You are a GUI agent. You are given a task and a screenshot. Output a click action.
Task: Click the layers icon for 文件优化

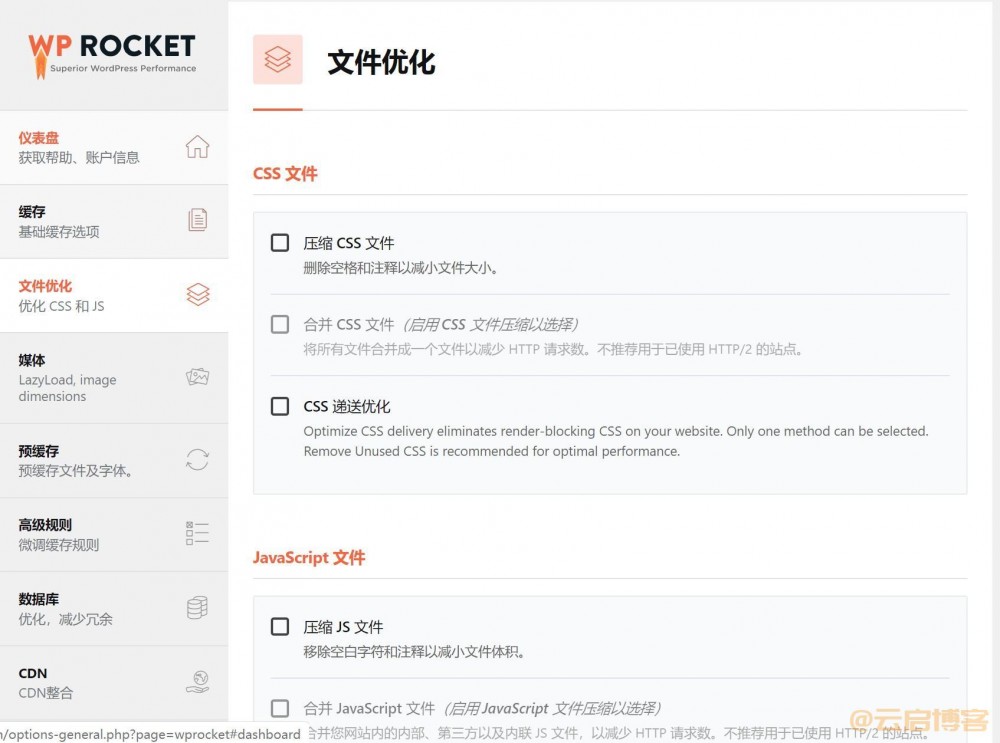coord(197,294)
